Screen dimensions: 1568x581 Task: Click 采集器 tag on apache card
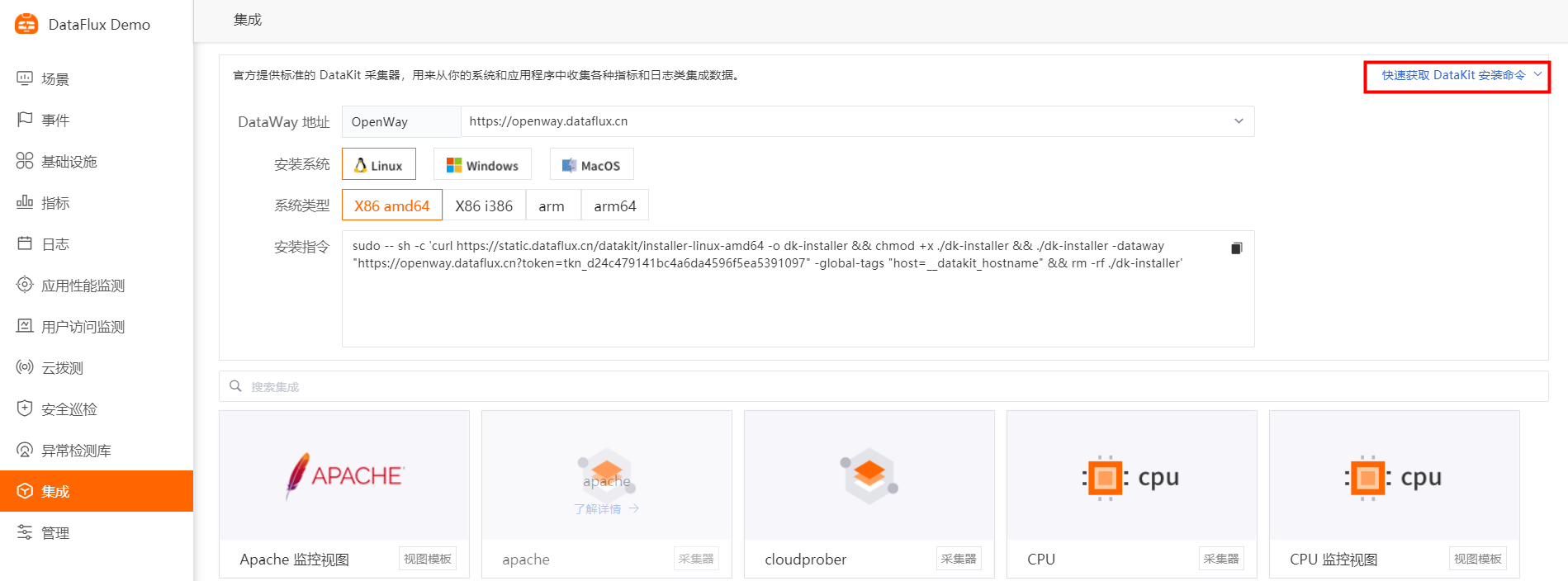tap(696, 559)
